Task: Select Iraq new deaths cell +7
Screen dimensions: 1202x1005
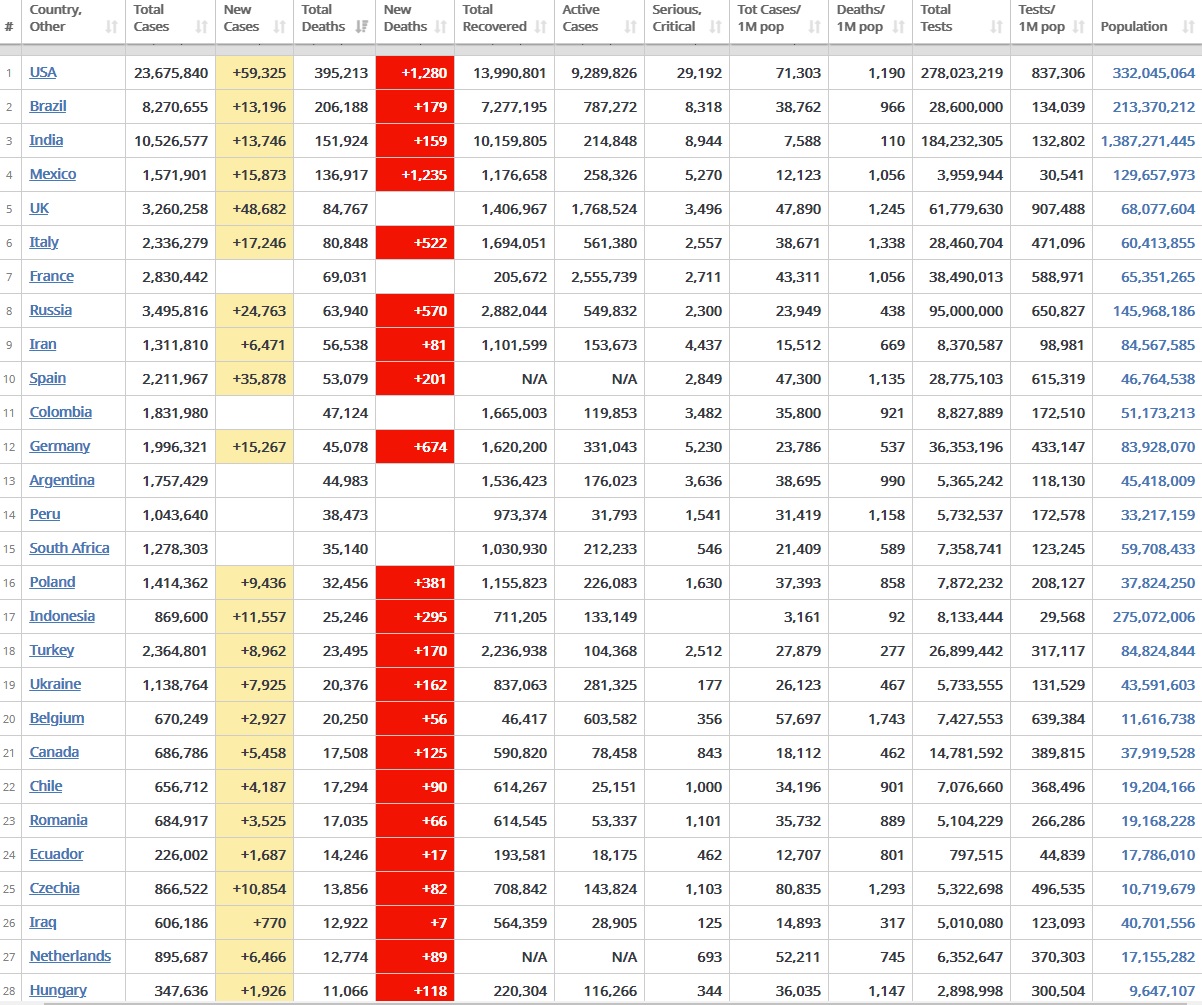Action: click(415, 923)
